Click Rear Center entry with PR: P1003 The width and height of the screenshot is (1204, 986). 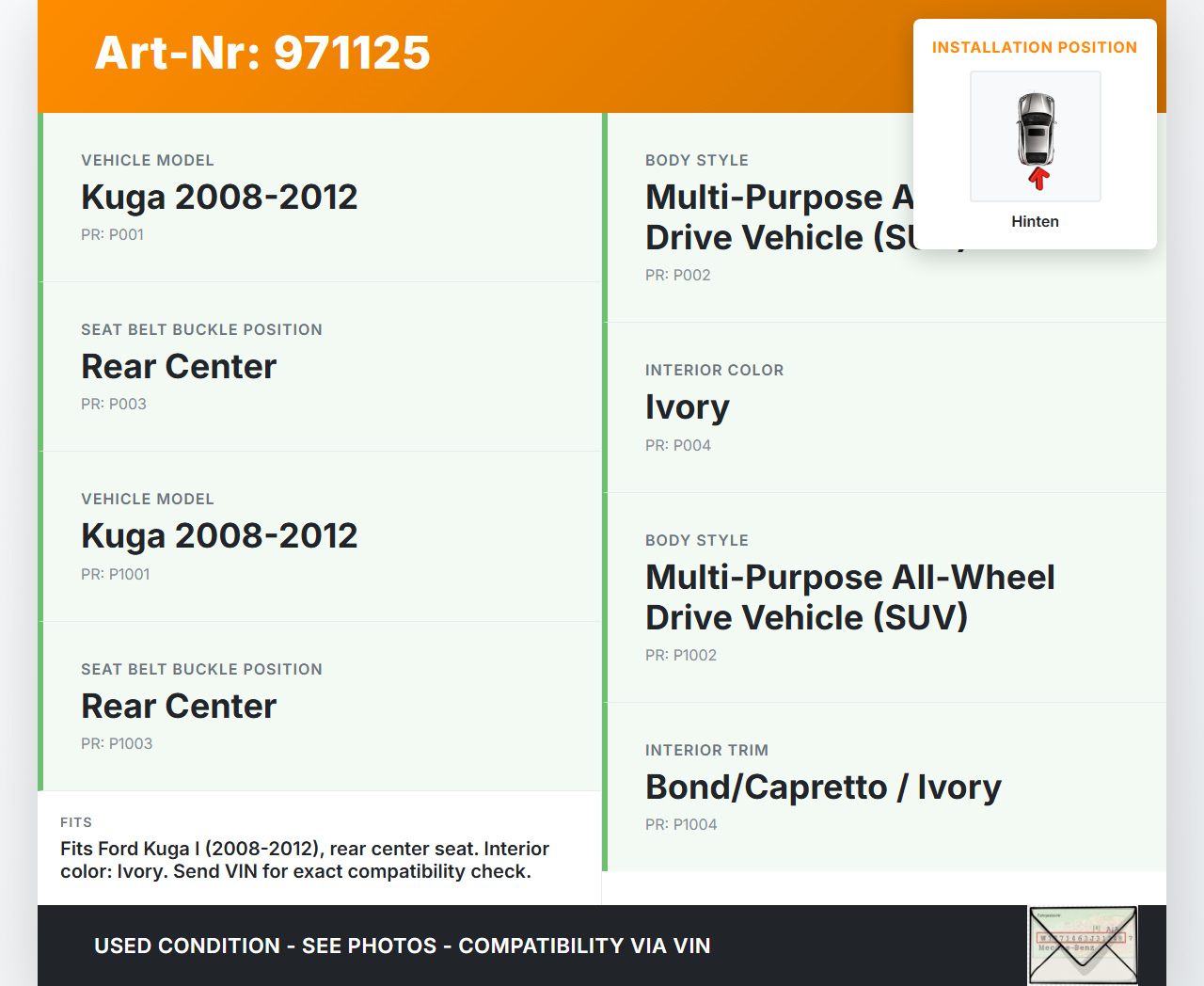179,707
